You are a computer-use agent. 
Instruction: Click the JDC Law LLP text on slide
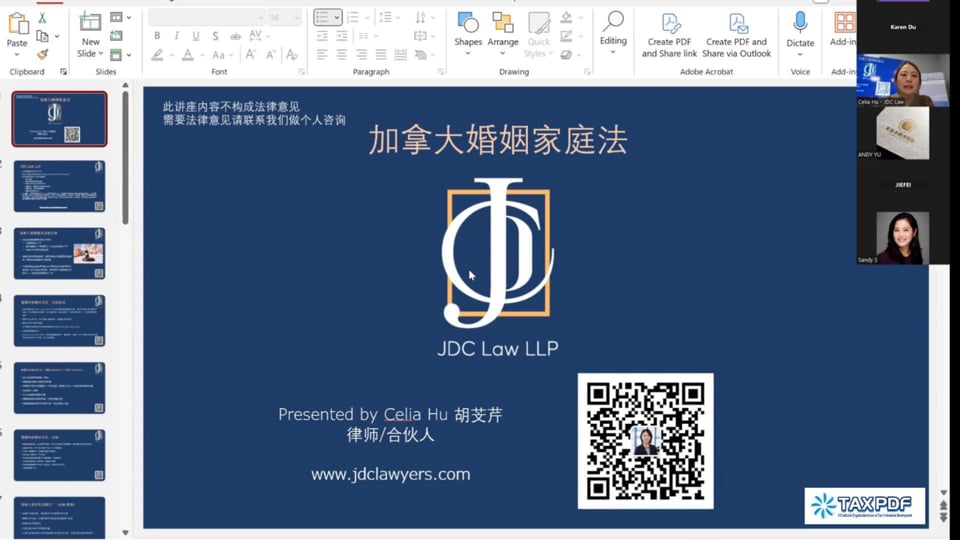tap(498, 348)
